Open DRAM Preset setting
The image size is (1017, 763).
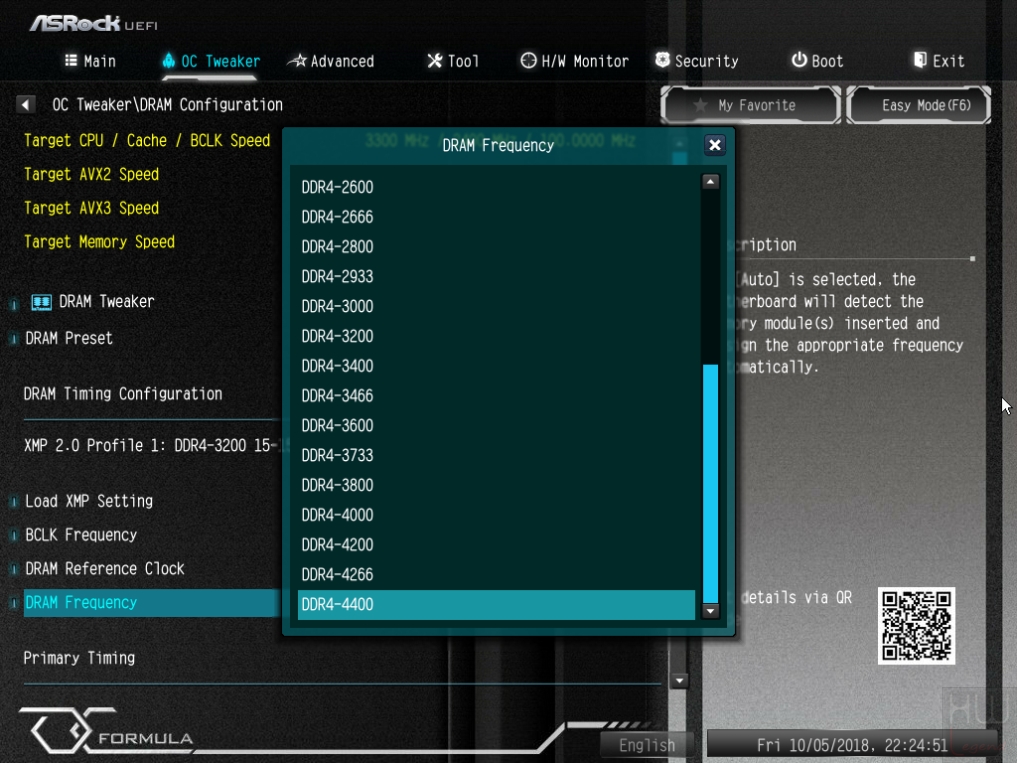(69, 338)
